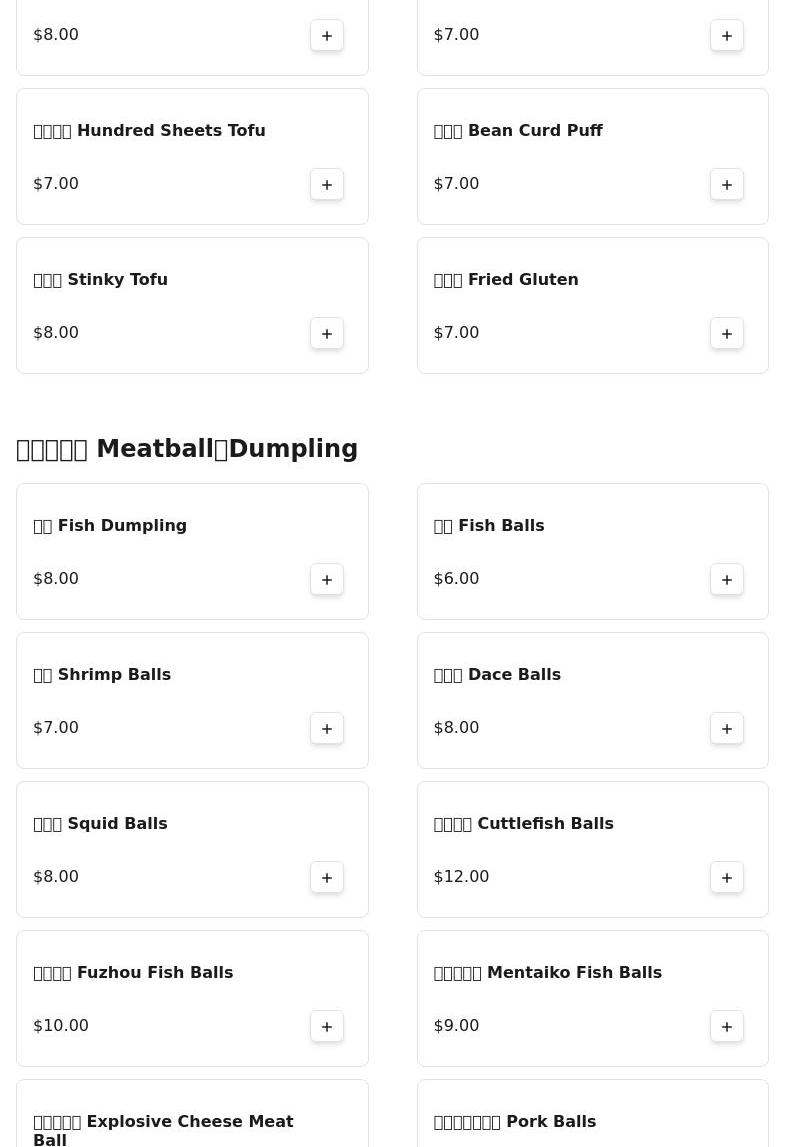Add Stinky Tofu to the order
Image resolution: width=785 pixels, height=1147 pixels.
pos(327,333)
